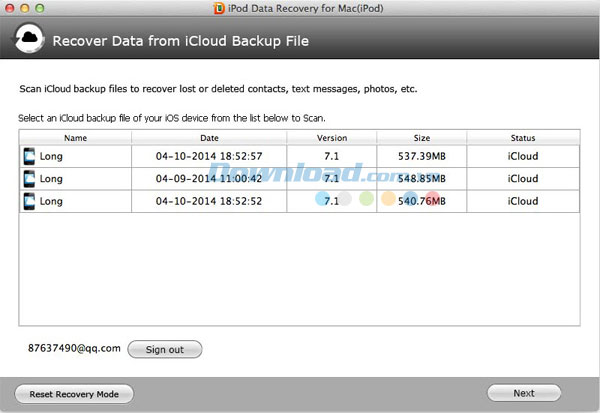600x413 pixels.
Task: Click Reset Recovery Mode button
Action: tap(74, 394)
